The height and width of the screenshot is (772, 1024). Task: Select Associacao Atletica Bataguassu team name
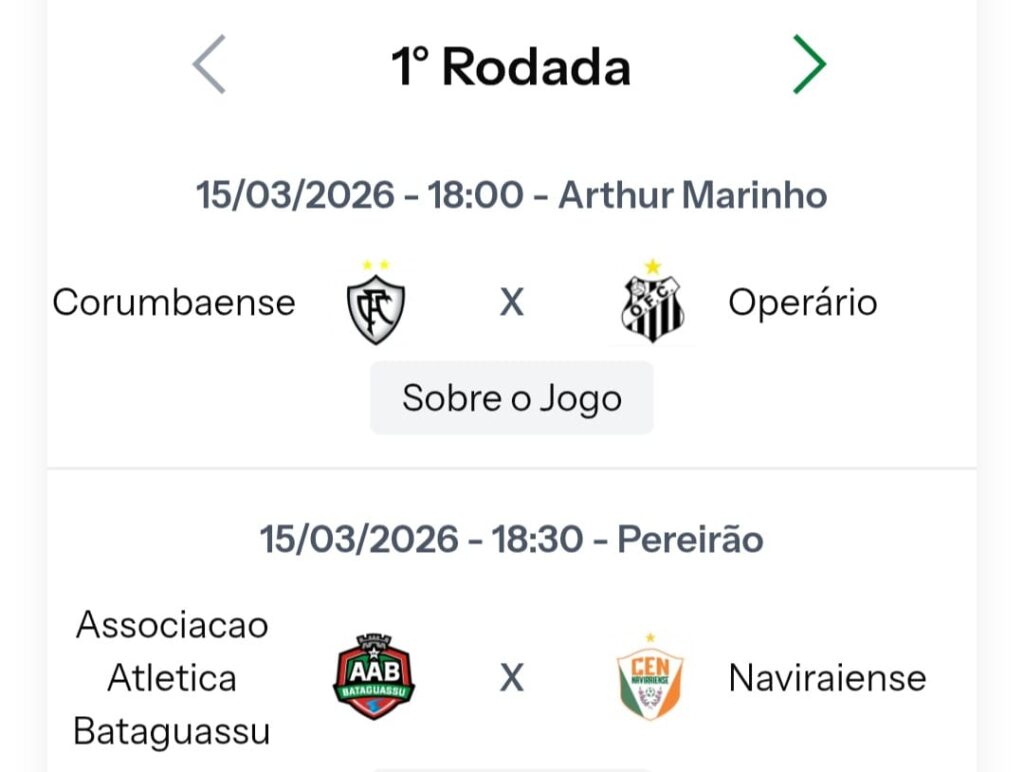[172, 679]
